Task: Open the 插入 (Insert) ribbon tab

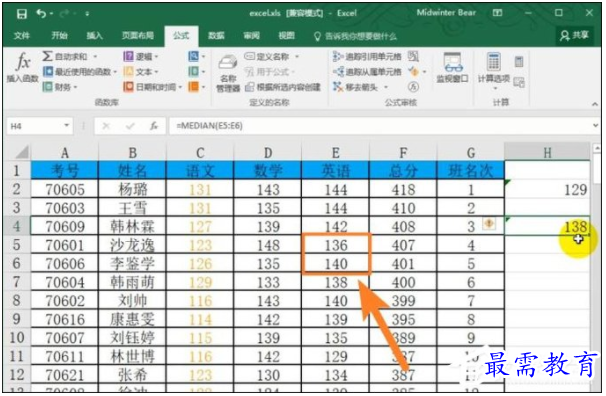Action: [x=94, y=36]
